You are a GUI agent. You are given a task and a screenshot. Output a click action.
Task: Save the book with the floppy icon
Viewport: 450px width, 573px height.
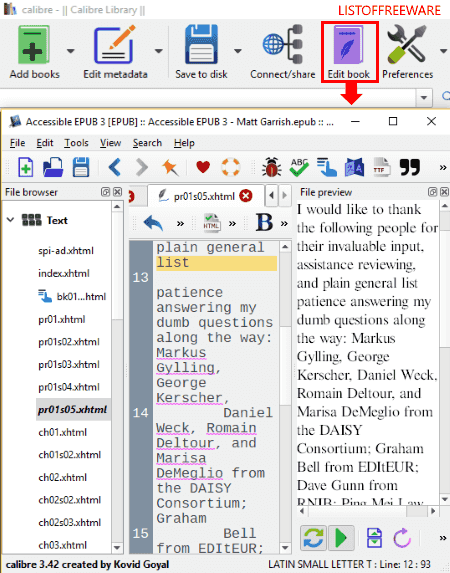pos(81,168)
